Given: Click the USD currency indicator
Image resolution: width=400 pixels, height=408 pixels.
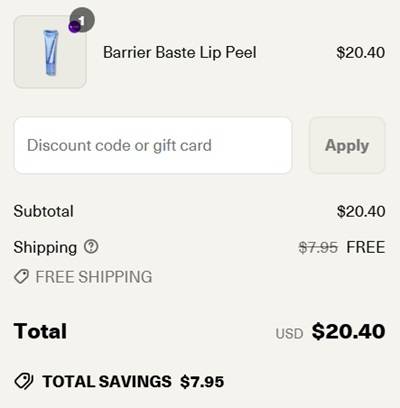Looking at the screenshot, I should pos(289,334).
